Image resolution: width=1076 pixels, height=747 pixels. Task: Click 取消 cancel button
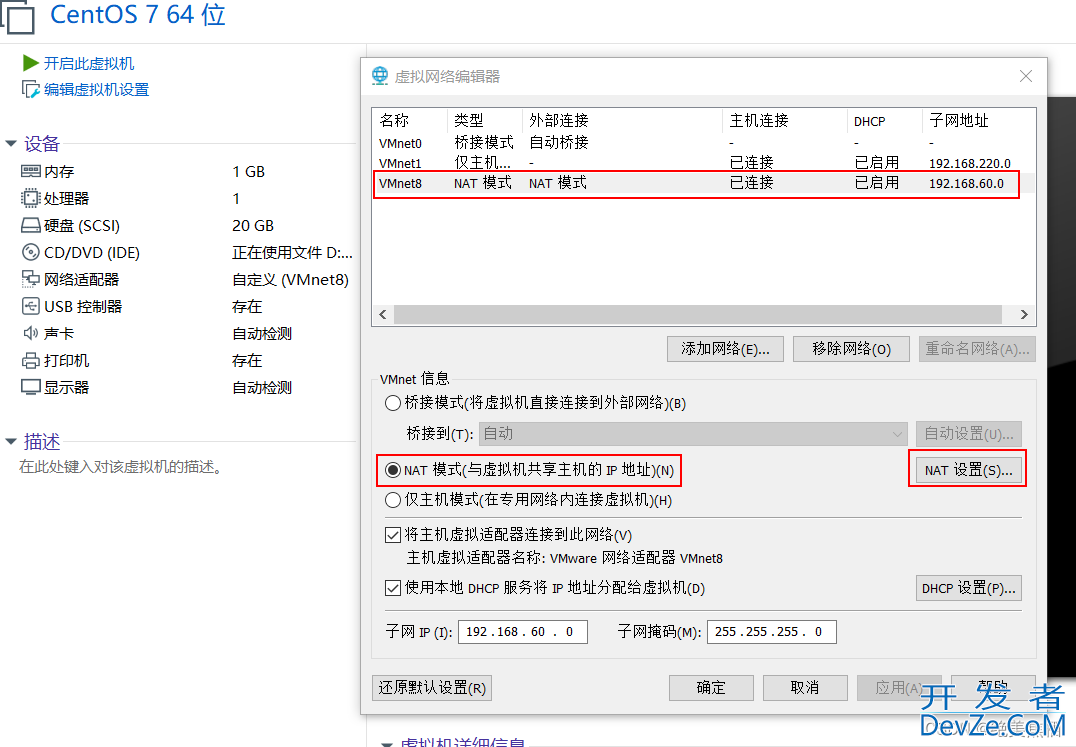click(805, 687)
